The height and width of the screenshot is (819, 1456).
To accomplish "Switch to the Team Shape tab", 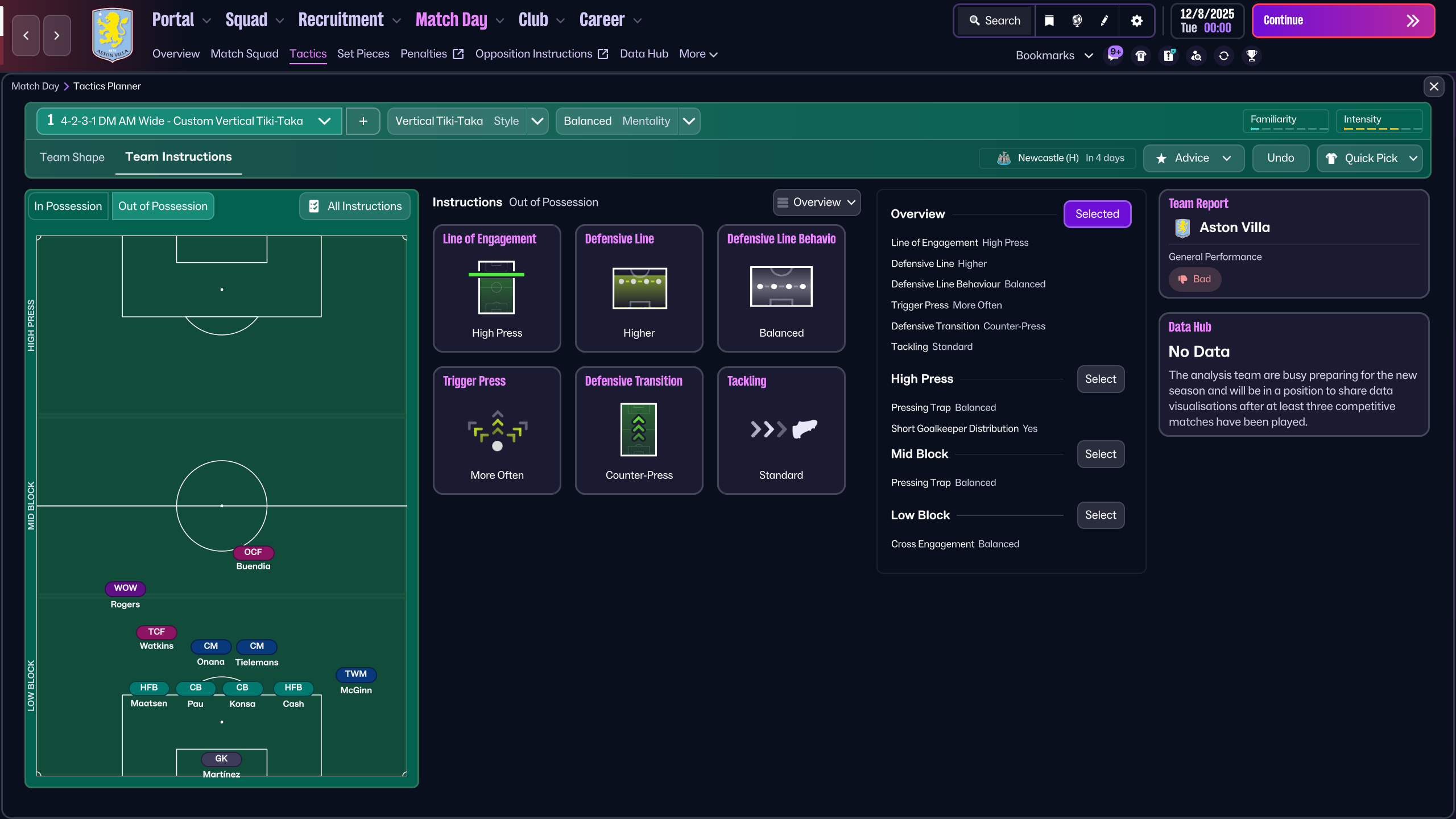I will [72, 158].
